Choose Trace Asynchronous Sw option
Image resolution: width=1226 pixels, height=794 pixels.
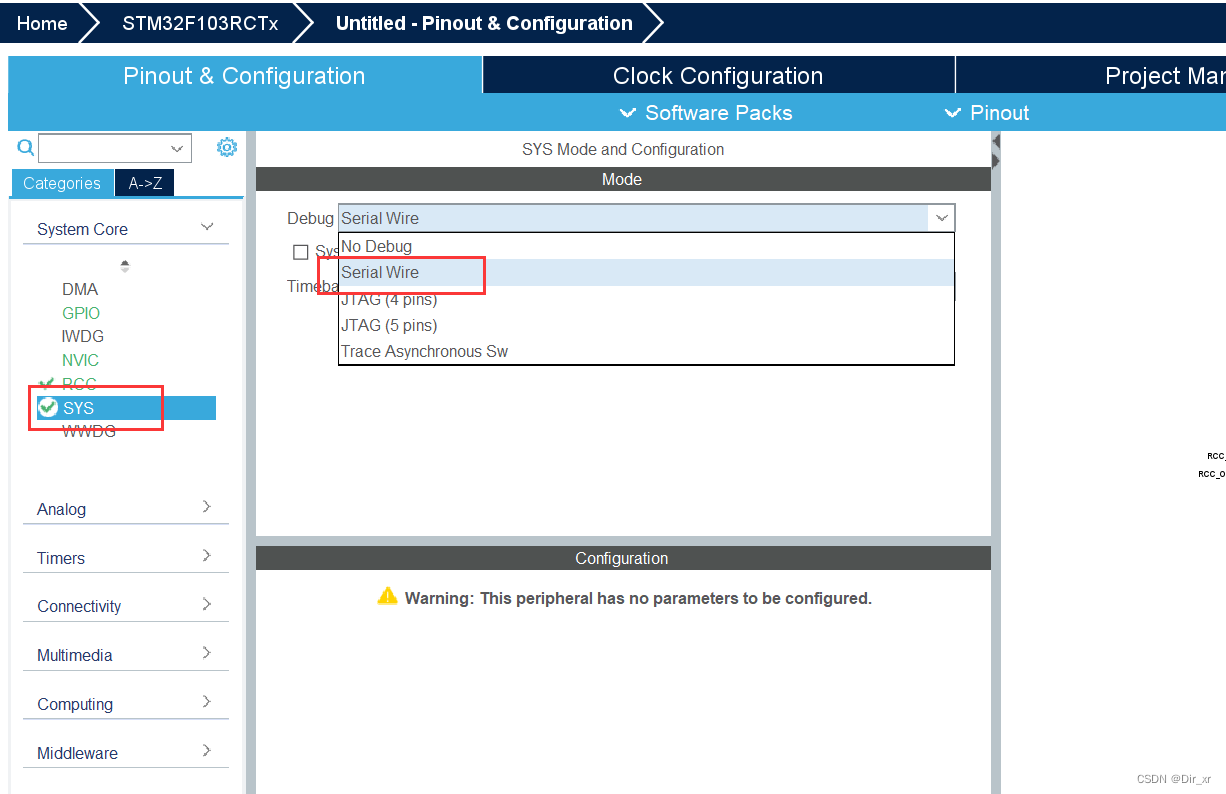(646, 351)
